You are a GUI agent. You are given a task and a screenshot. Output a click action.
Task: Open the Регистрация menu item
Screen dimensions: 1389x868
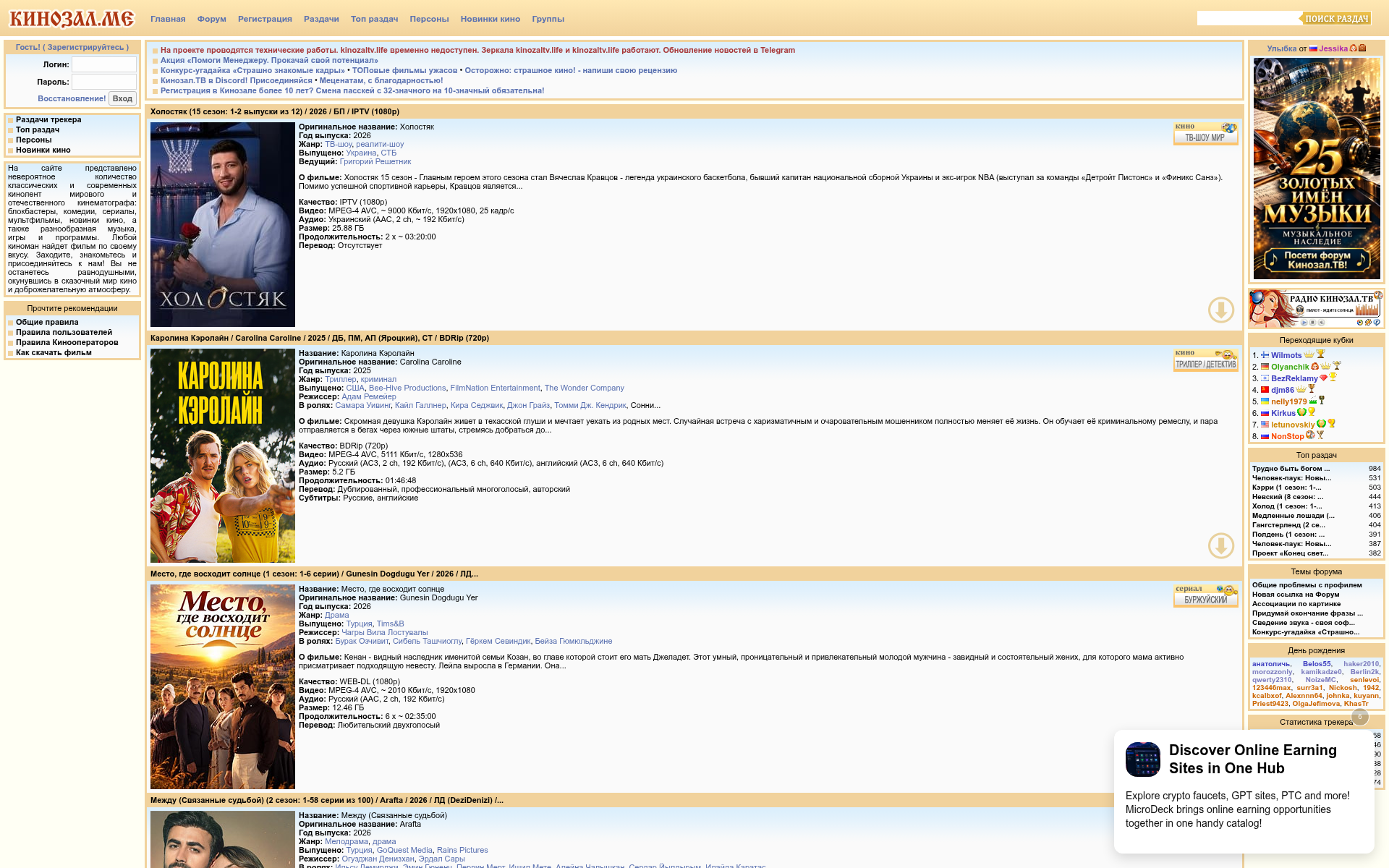click(265, 19)
